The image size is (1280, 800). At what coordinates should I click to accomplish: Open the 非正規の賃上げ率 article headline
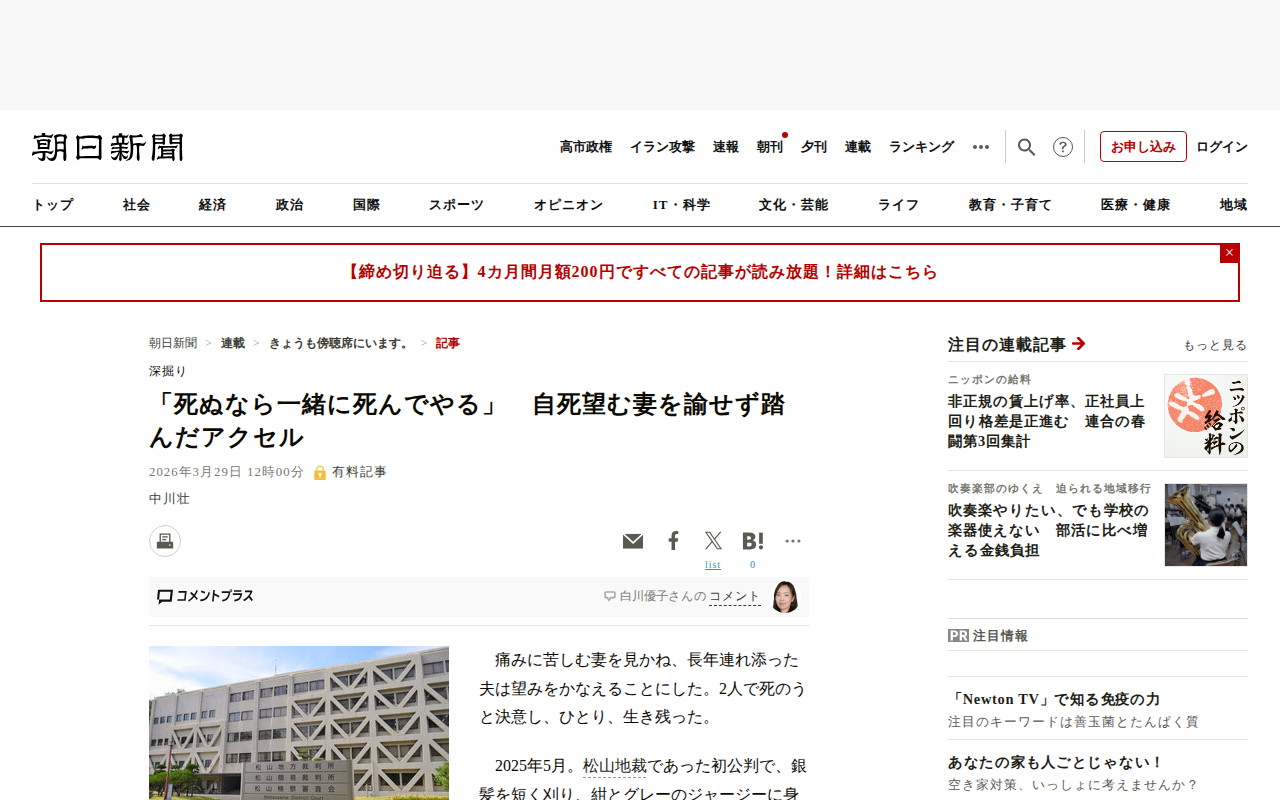click(x=1047, y=421)
